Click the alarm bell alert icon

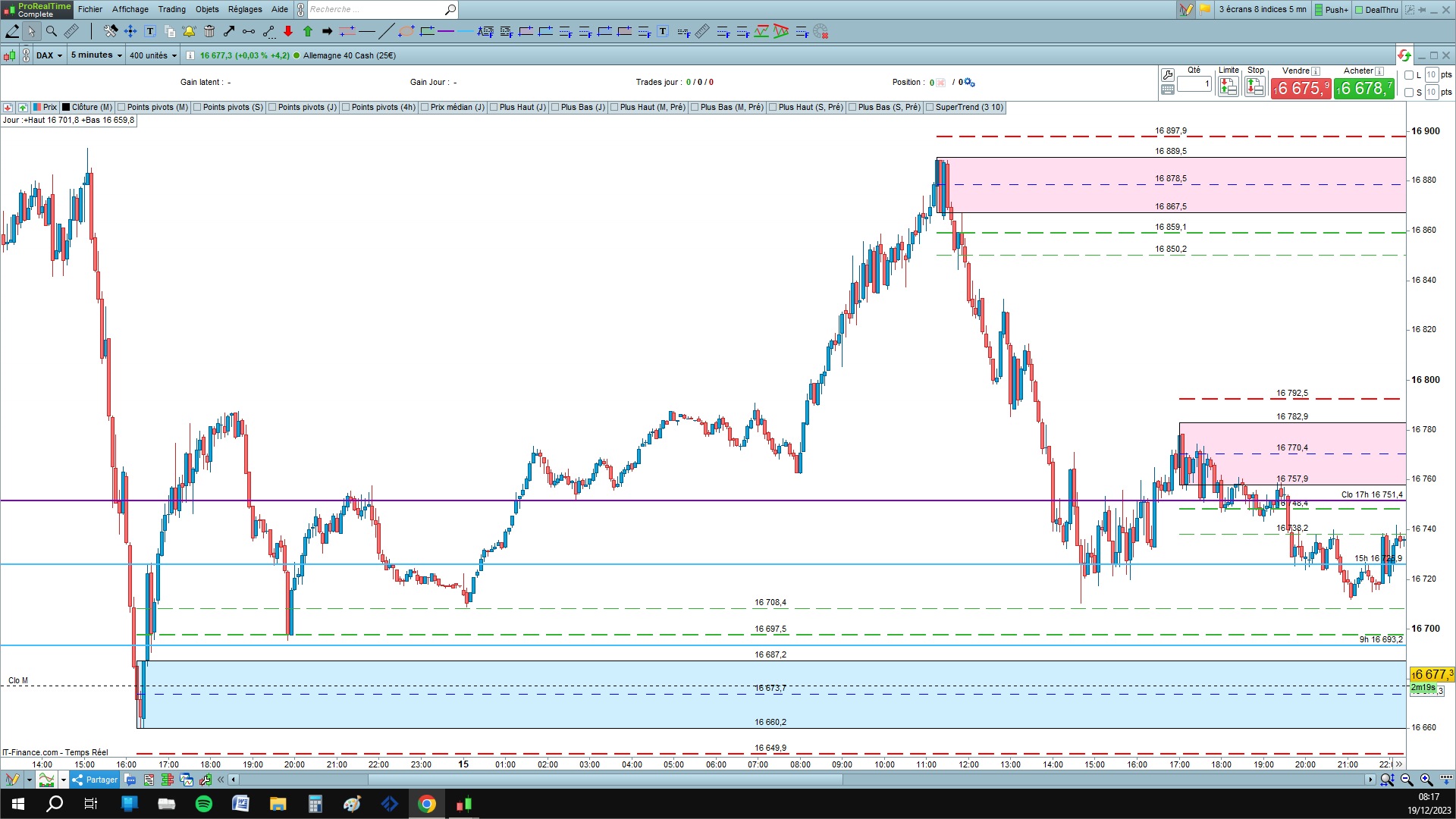(x=189, y=31)
